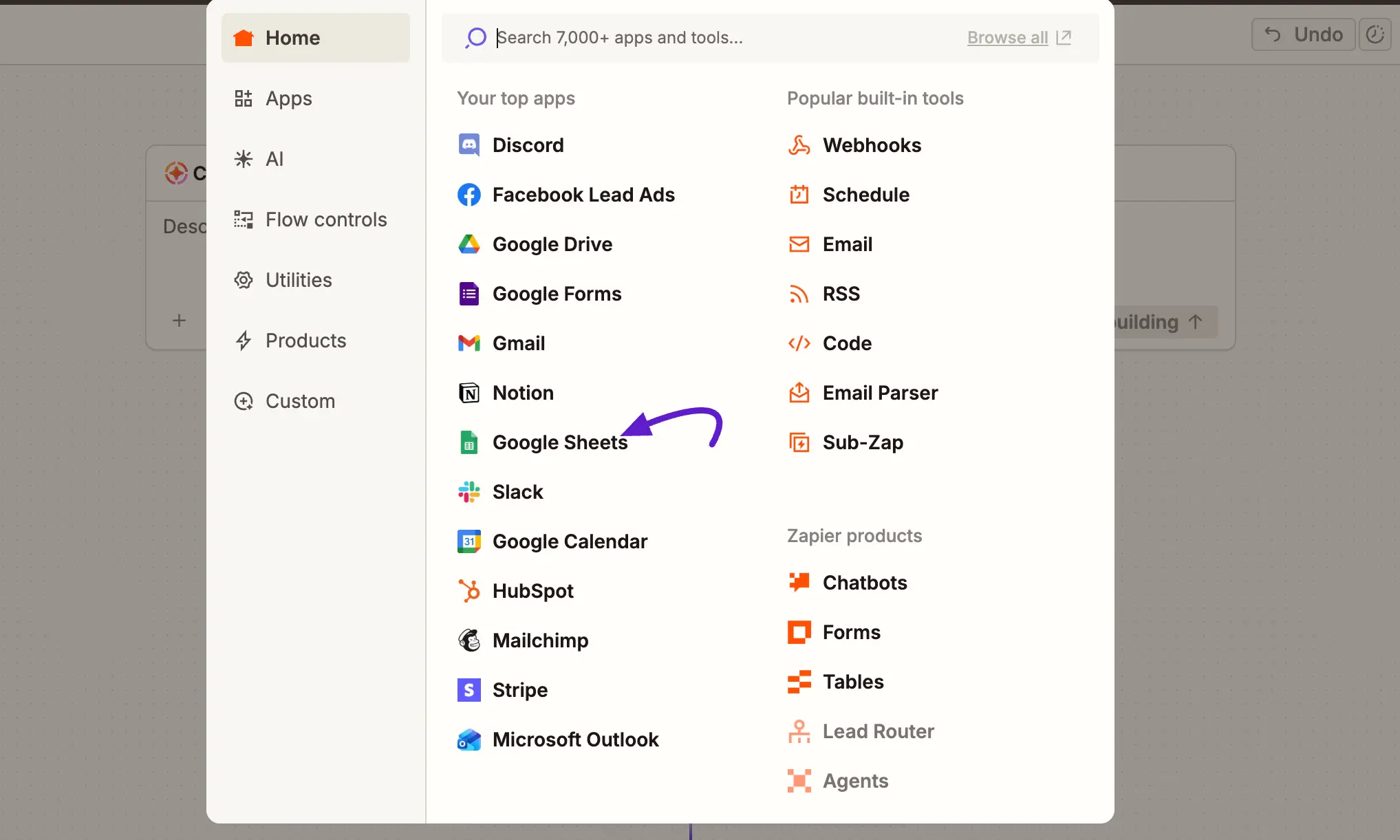Click the Gmail envelope icon
This screenshot has width=1400, height=840.
click(x=469, y=343)
